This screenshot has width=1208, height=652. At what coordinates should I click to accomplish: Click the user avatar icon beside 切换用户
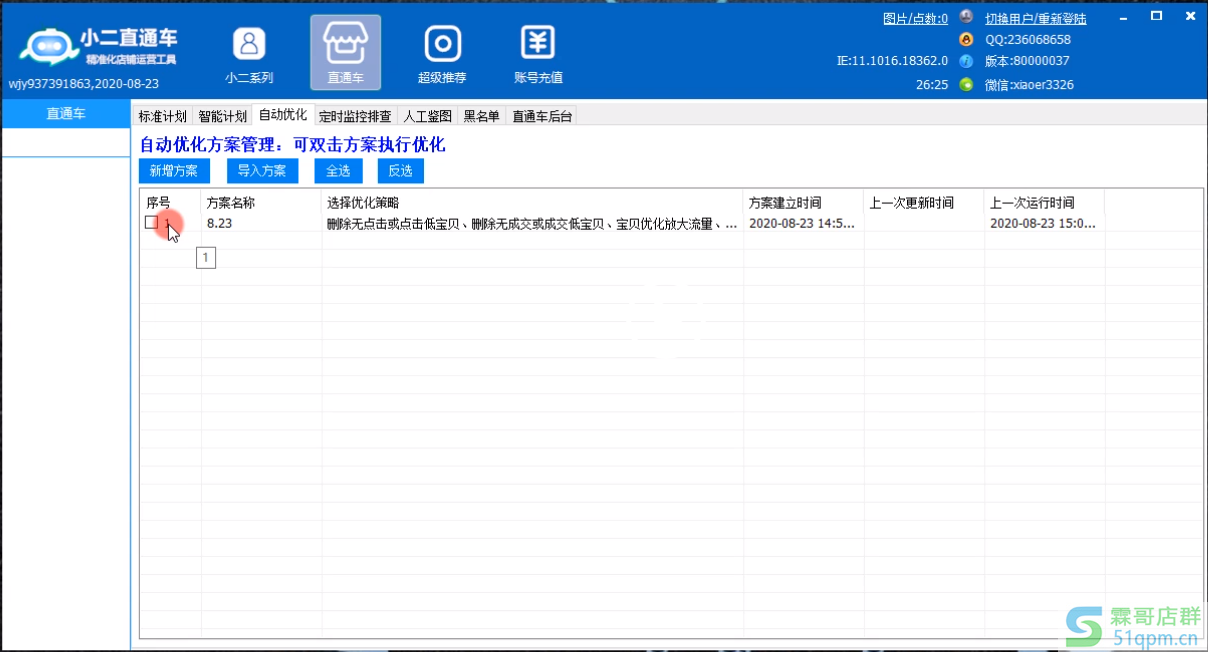tap(966, 18)
